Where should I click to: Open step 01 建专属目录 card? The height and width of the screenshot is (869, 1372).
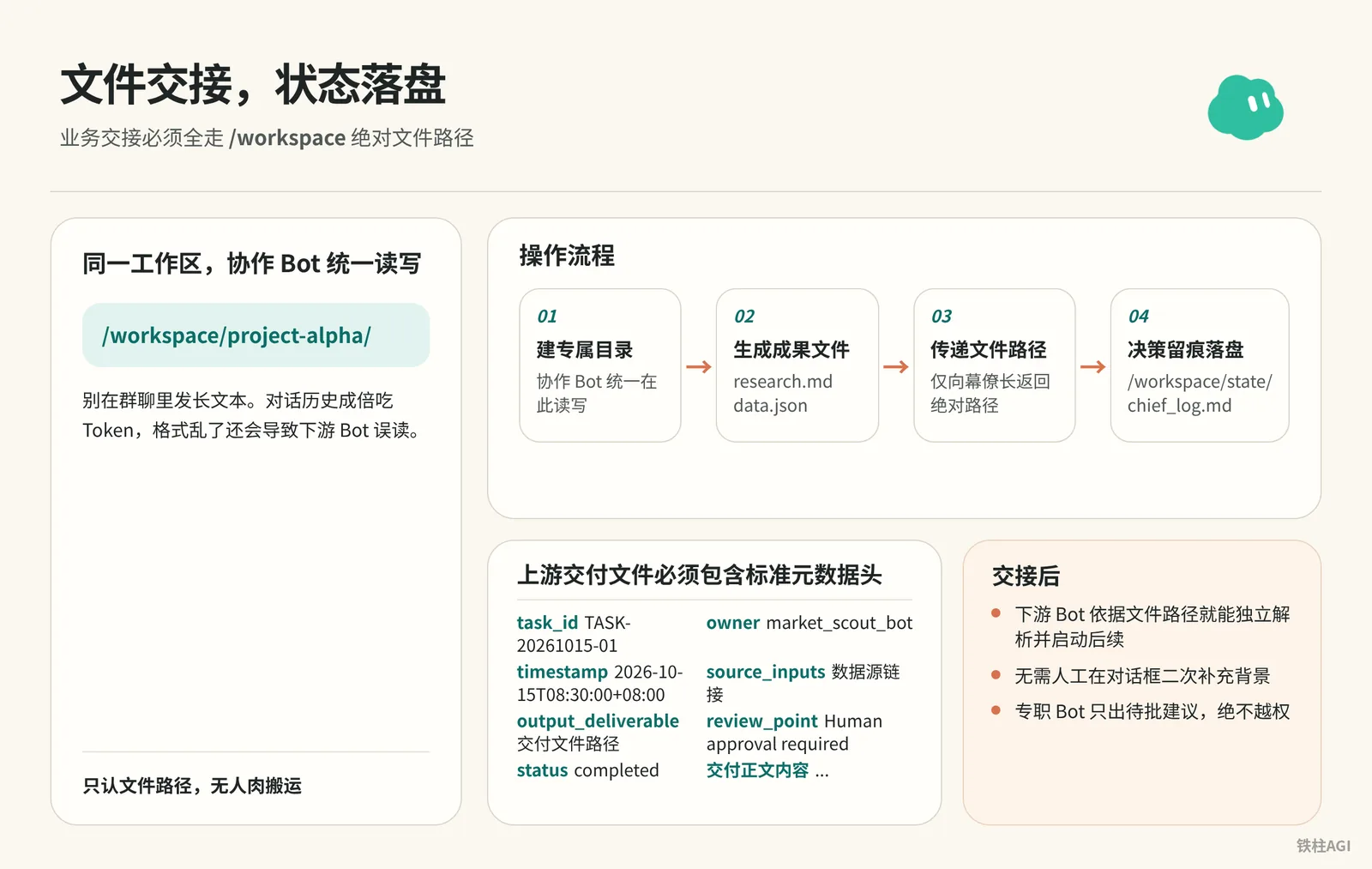point(600,365)
